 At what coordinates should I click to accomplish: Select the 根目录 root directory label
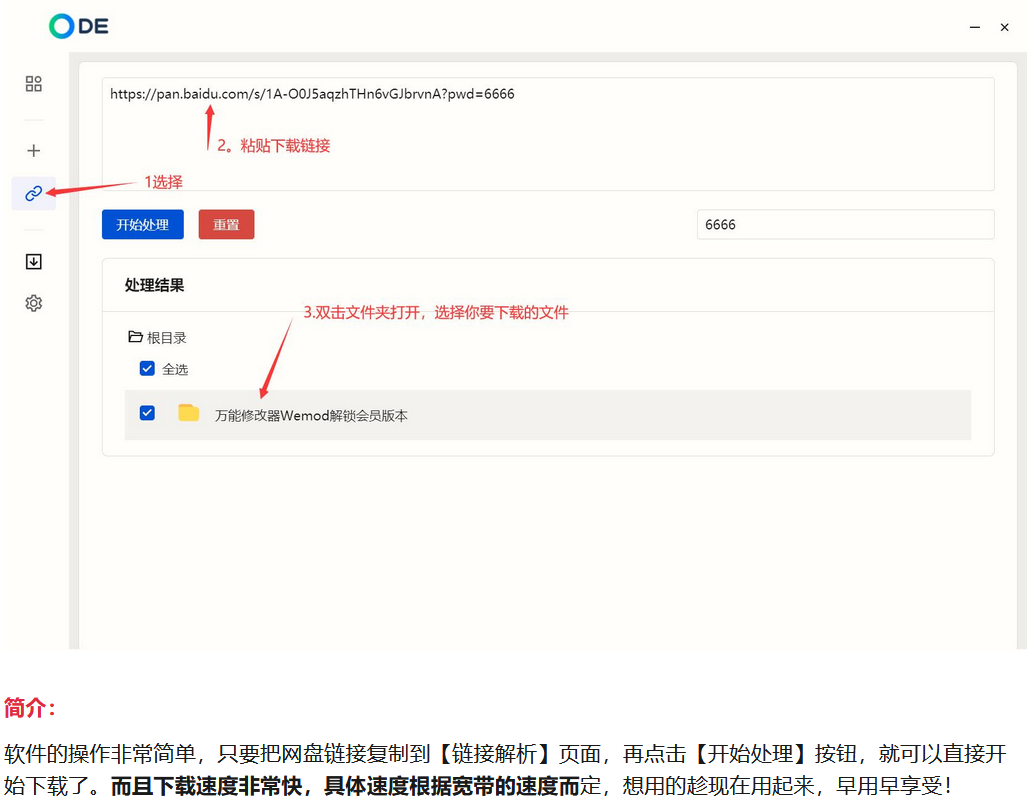pyautogui.click(x=167, y=339)
